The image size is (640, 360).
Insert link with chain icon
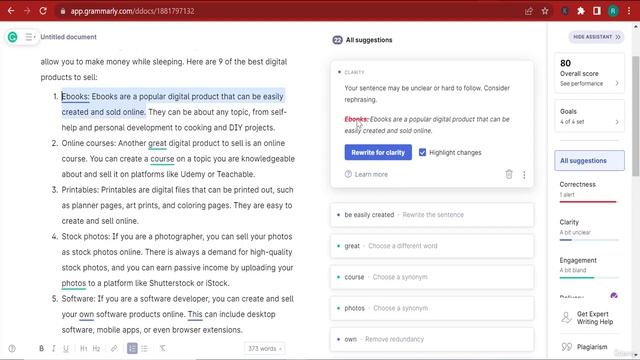114,349
